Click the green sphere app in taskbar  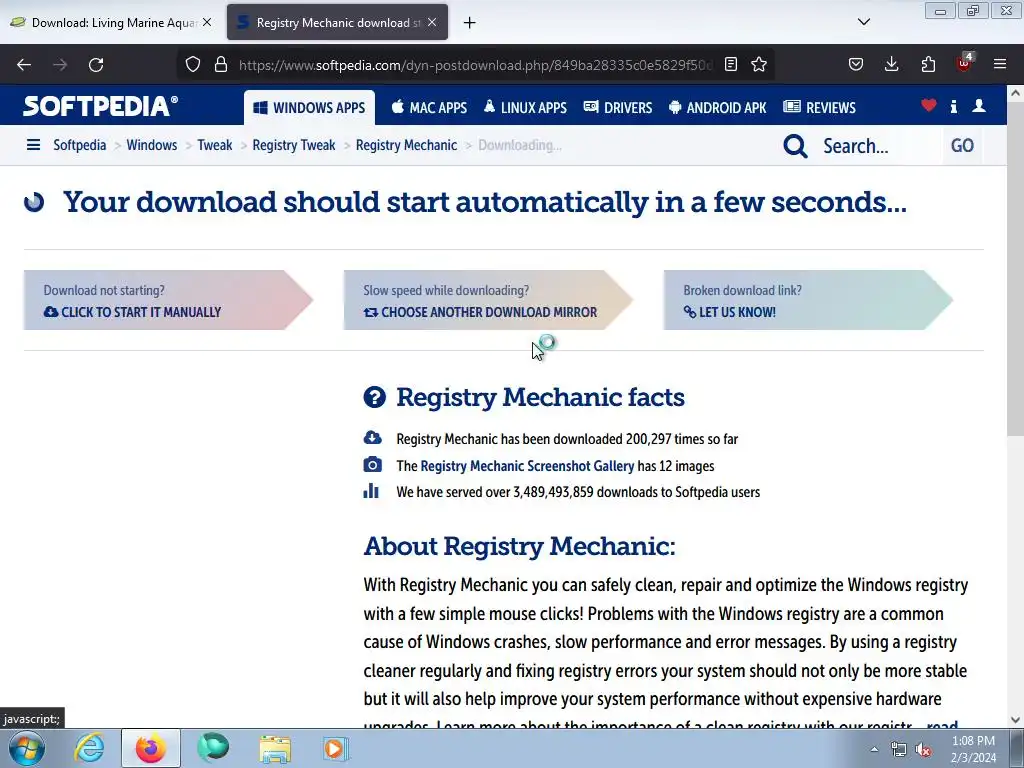pyautogui.click(x=213, y=748)
